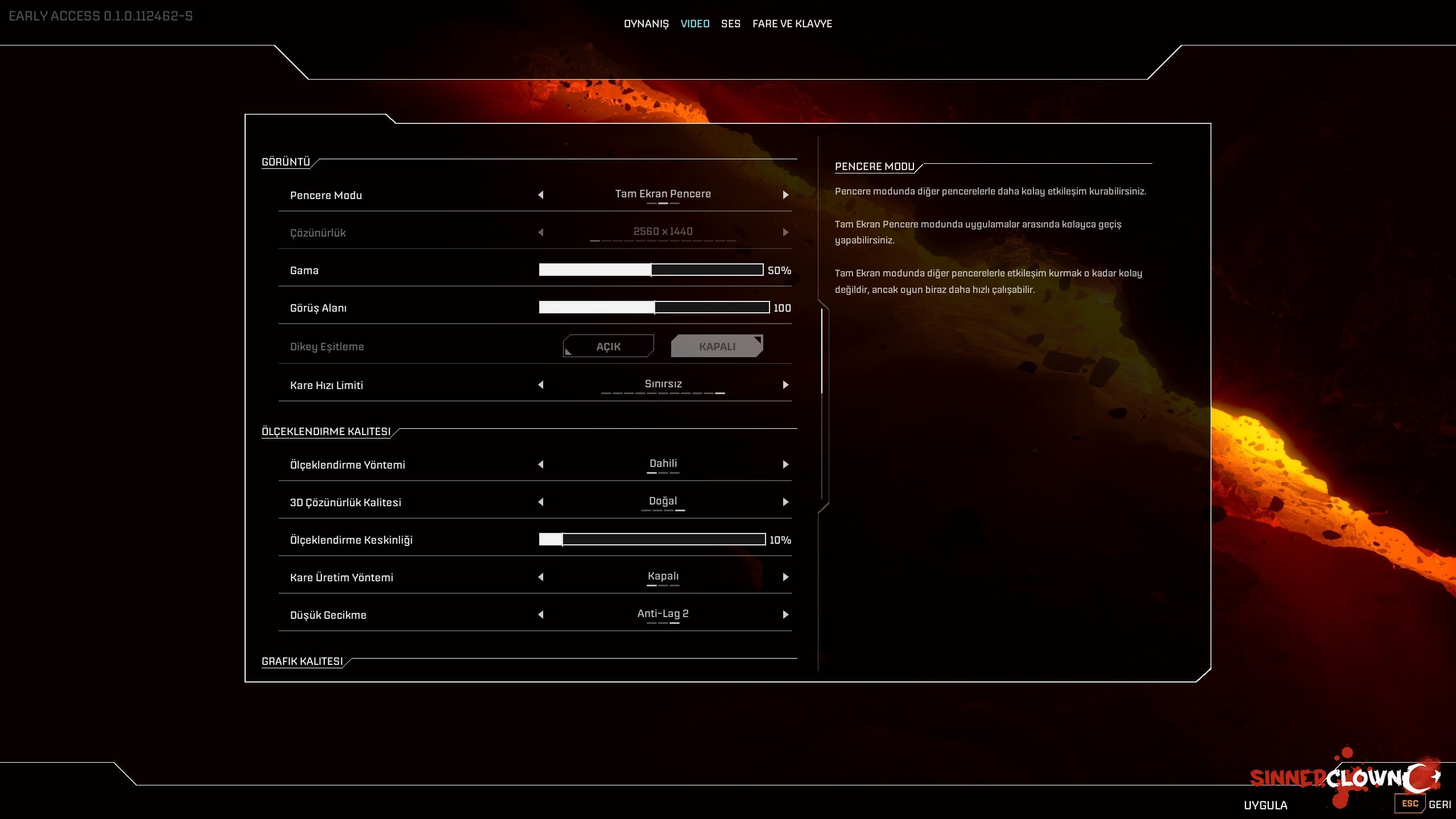The image size is (1456, 819).
Task: Set Dikey Eşitleme to KAPALI
Action: [717, 346]
